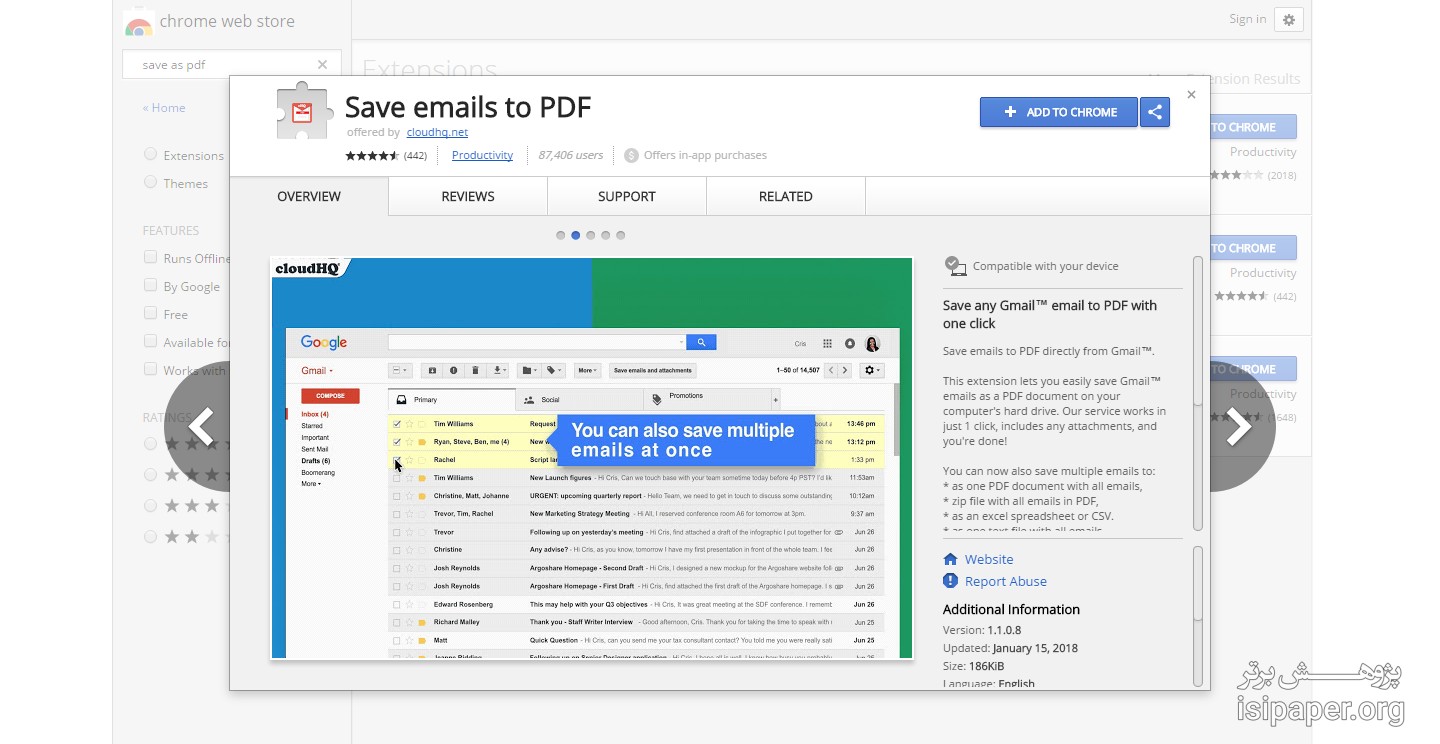Click the dollar icon for in-app purchases
This screenshot has height=744, width=1440.
(x=631, y=155)
